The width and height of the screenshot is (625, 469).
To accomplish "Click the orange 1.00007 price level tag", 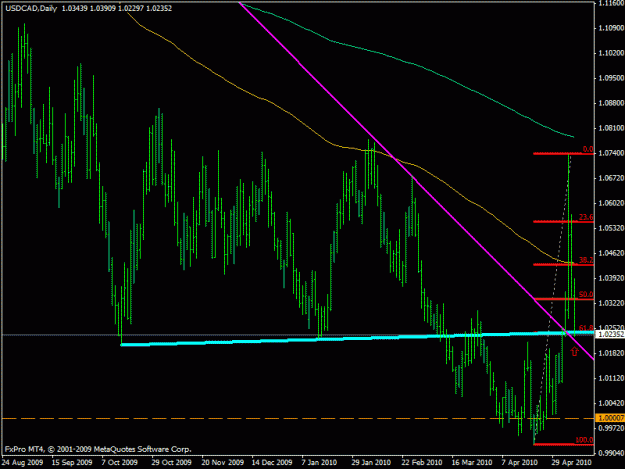I will click(610, 418).
